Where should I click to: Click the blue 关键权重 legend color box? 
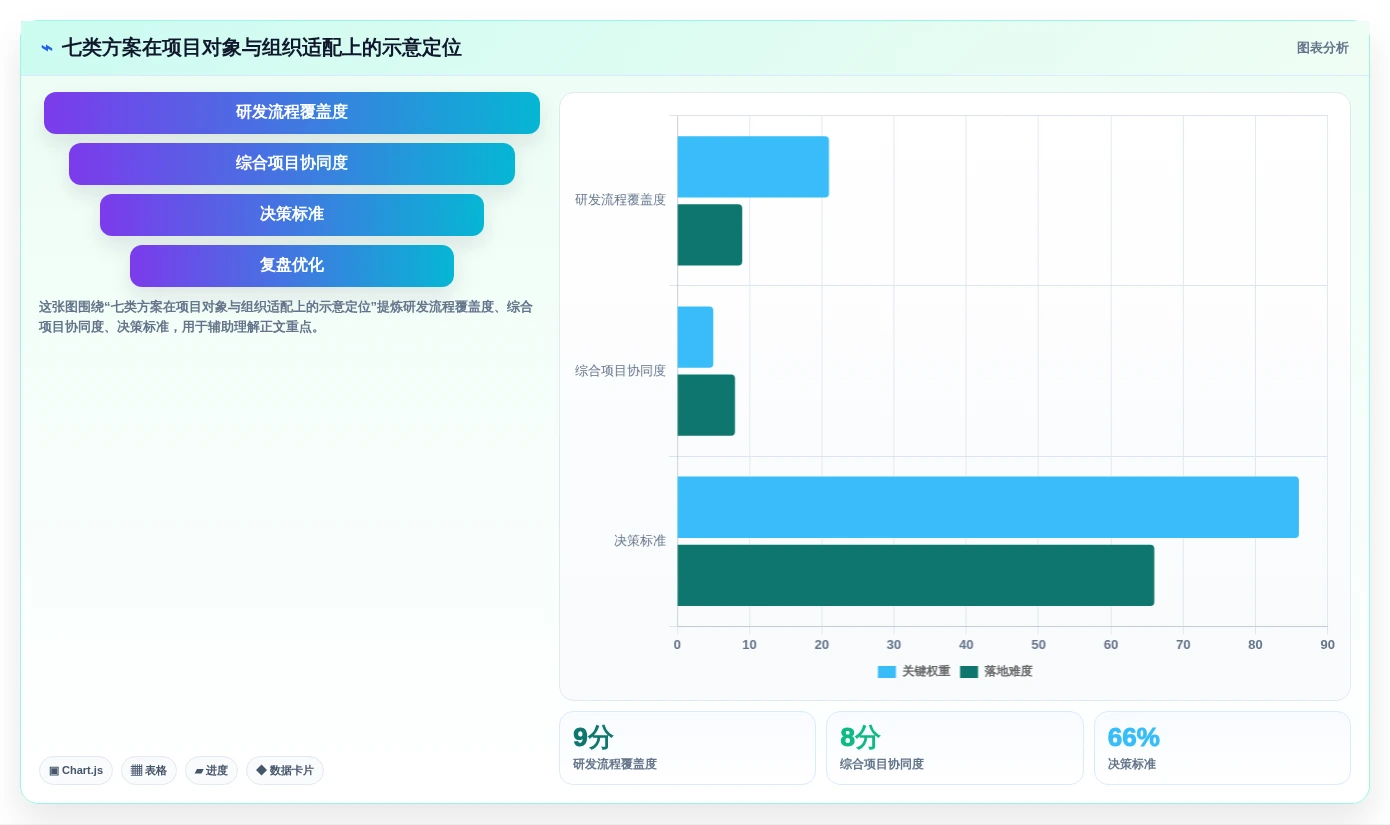click(x=887, y=672)
